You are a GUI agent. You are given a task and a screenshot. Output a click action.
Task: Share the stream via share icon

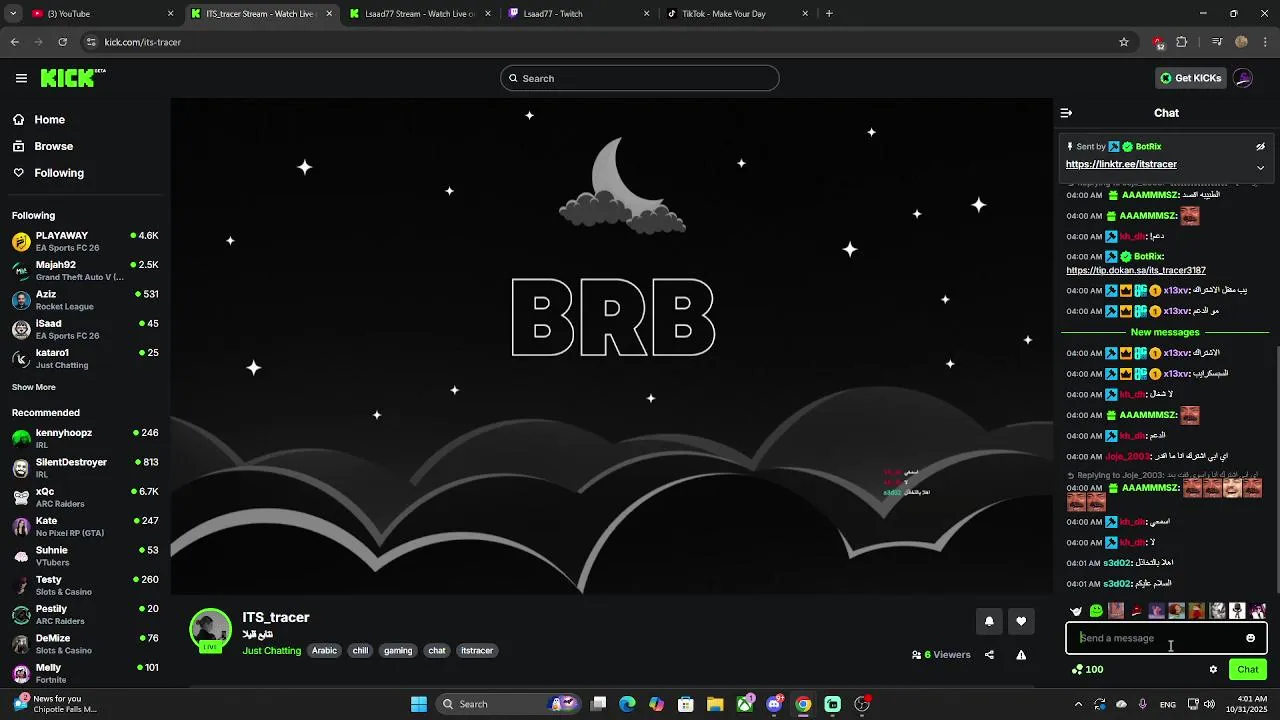989,655
